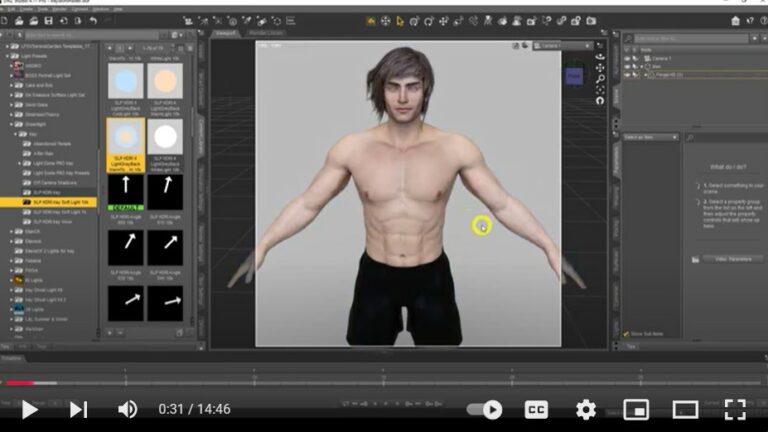This screenshot has width=768, height=432.
Task: Enter fullscreen video mode
Action: point(735,409)
